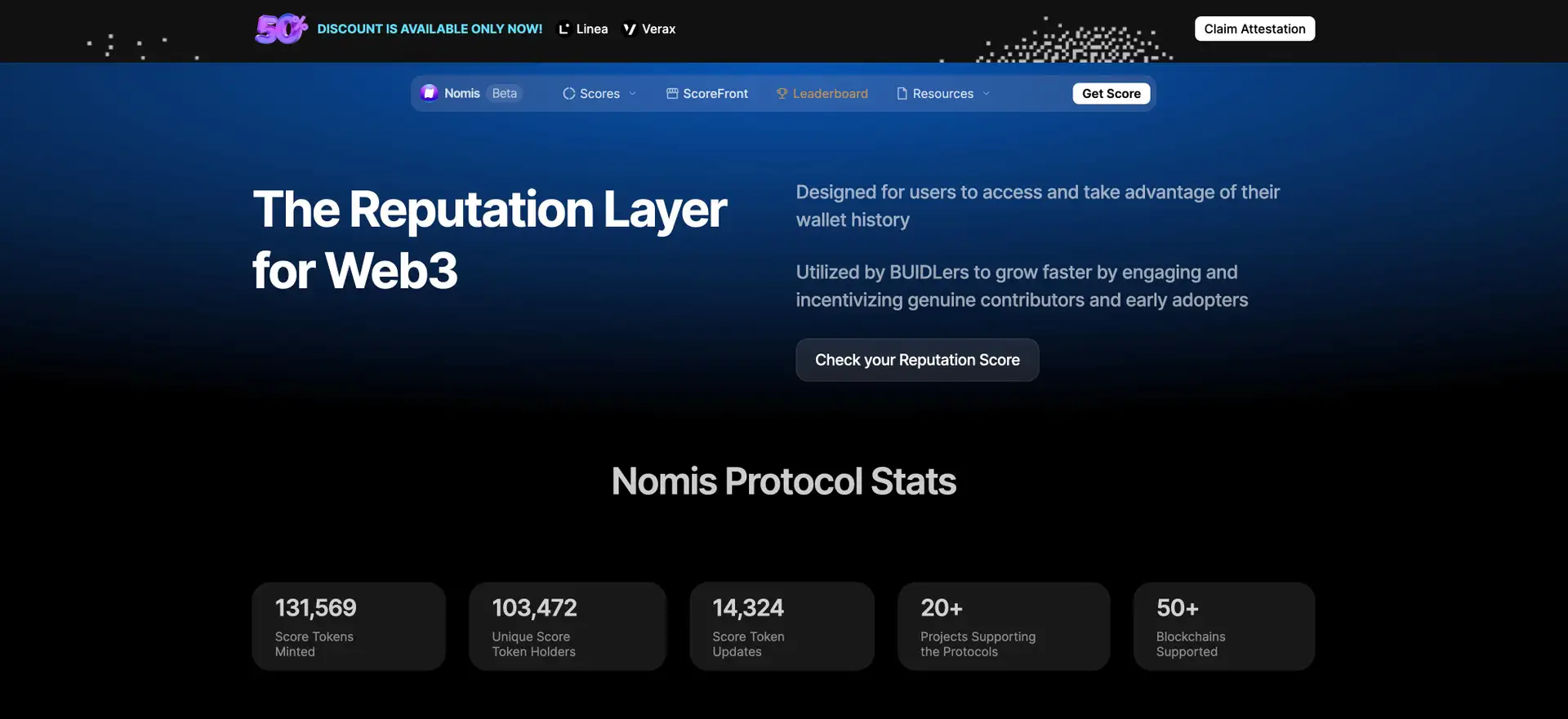Click the Leaderboard trophy icon

(x=782, y=94)
